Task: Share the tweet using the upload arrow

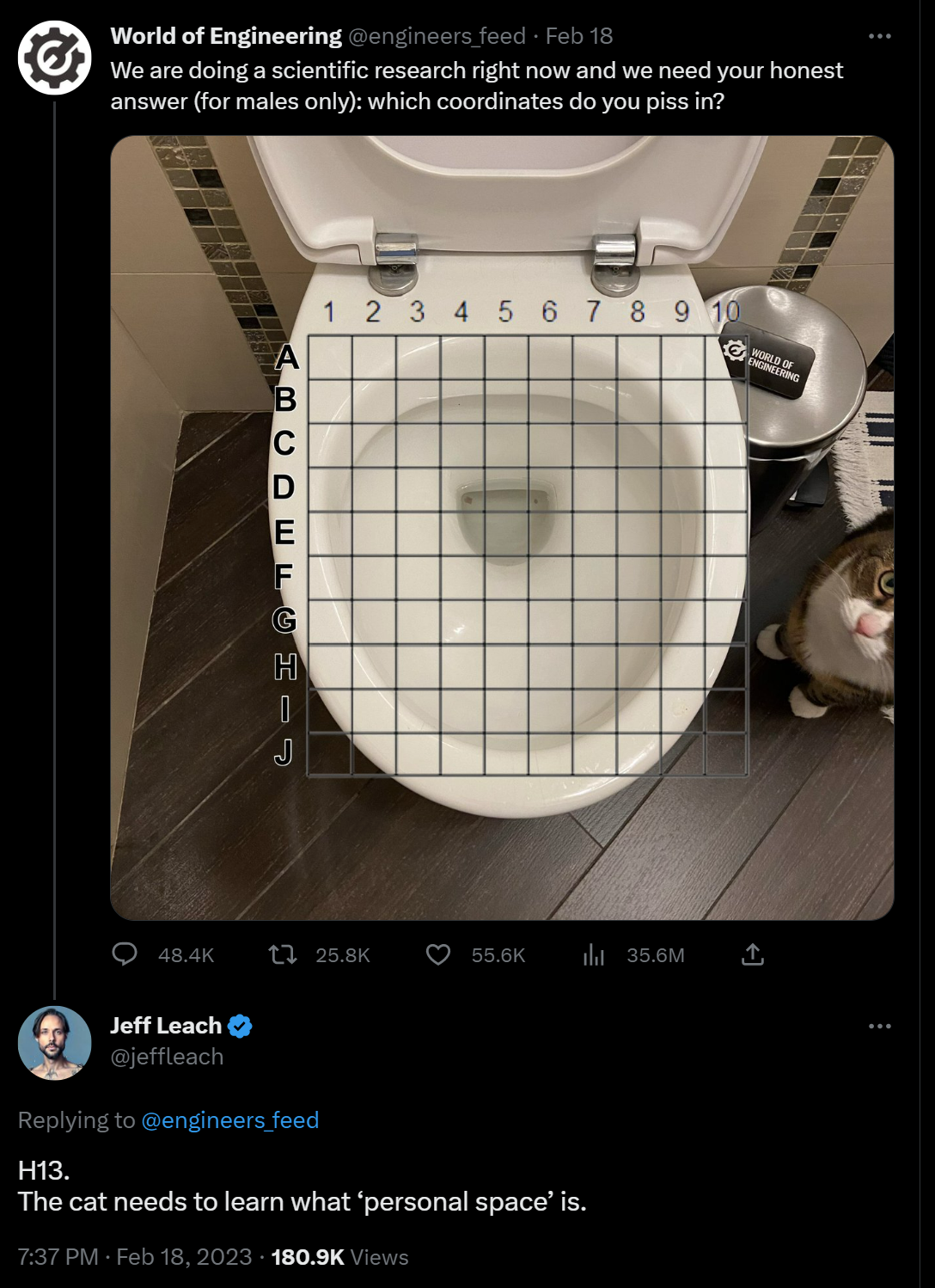Action: pyautogui.click(x=751, y=954)
